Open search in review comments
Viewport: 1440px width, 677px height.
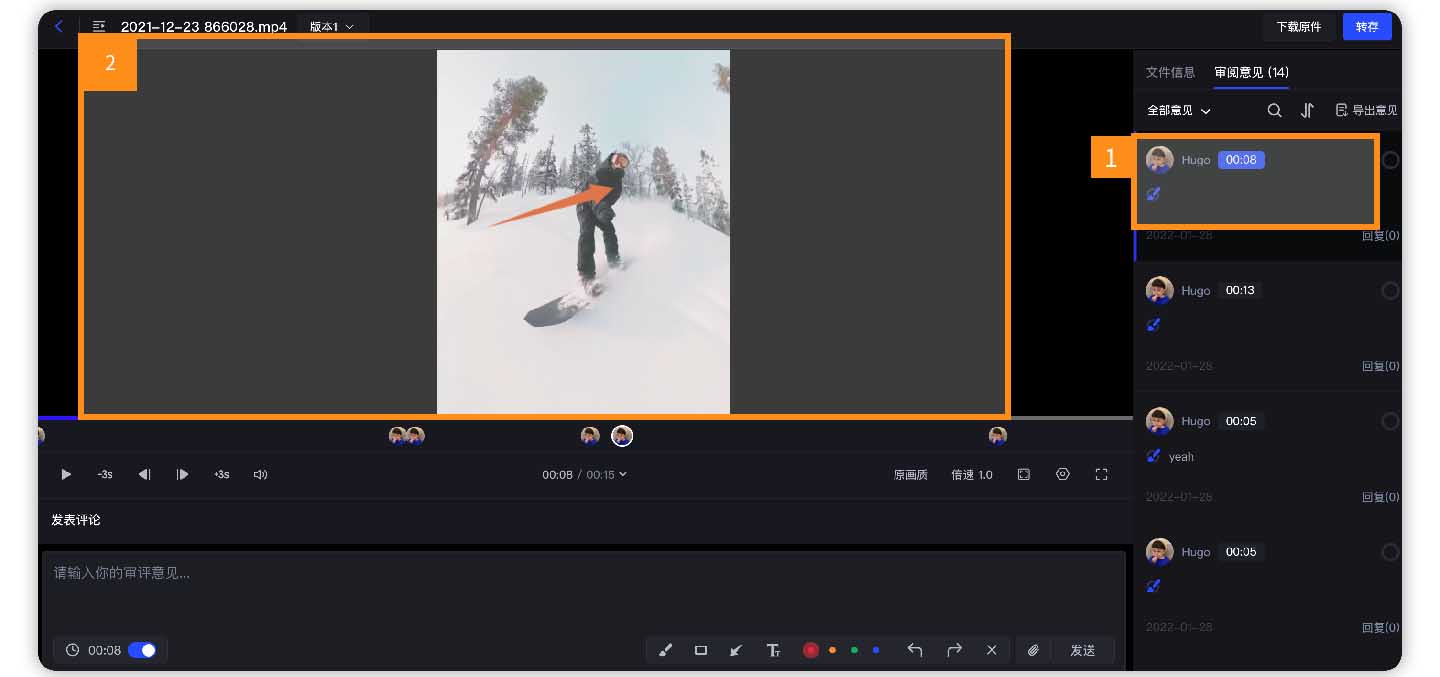point(1274,111)
